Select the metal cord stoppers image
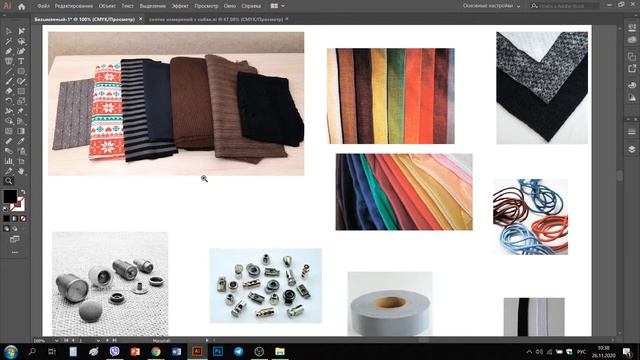The image size is (640, 360). 266,286
